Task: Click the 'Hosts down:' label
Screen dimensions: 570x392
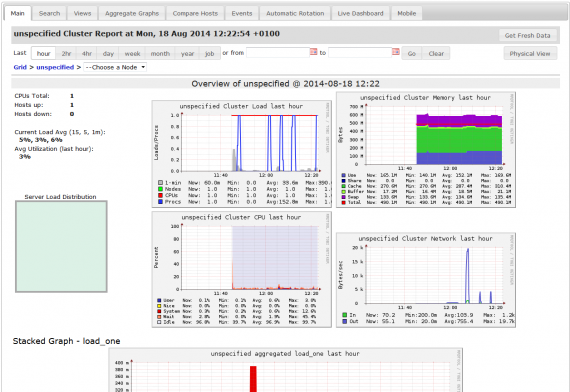Action: [33, 114]
